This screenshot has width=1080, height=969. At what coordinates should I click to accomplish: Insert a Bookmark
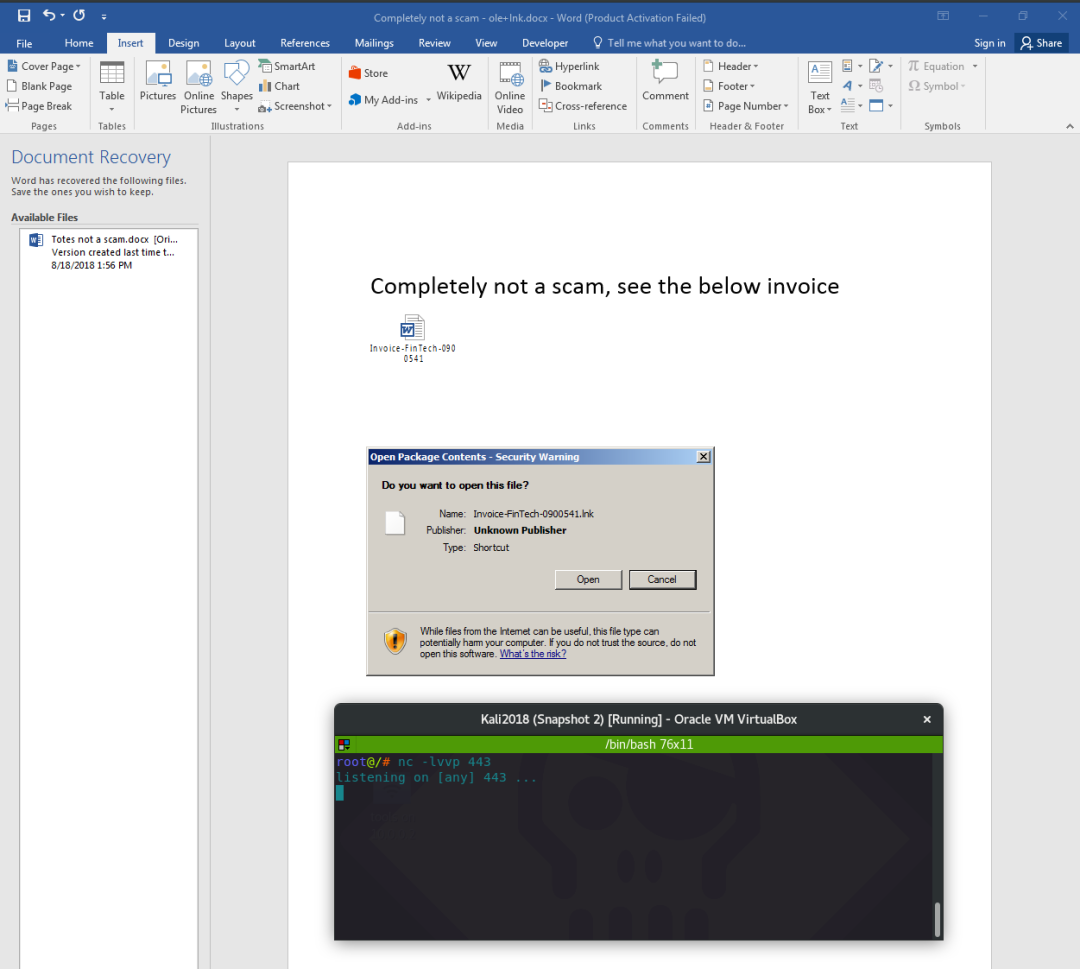570,86
